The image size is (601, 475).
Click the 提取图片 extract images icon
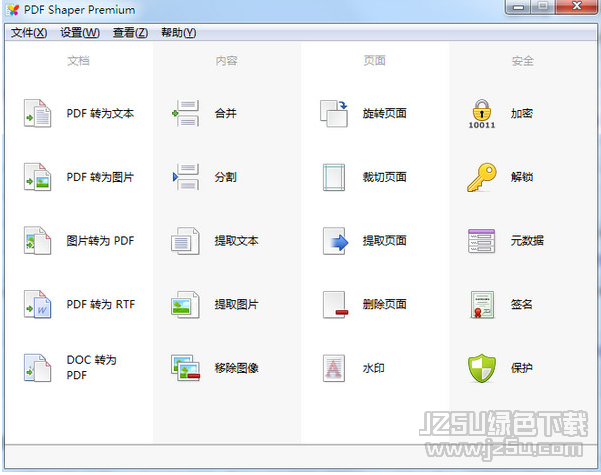(x=186, y=304)
